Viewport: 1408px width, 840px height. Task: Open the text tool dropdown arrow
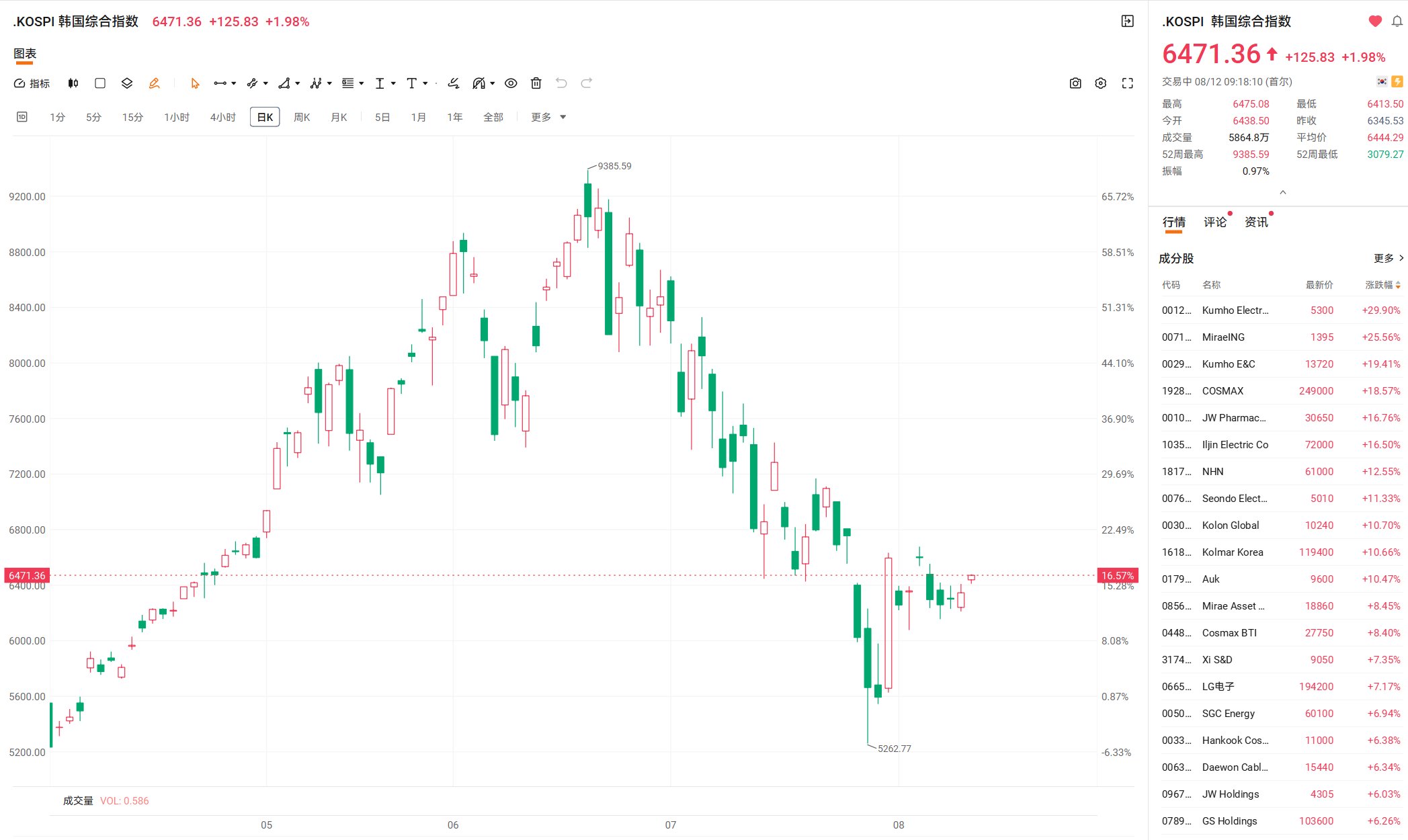[x=425, y=83]
